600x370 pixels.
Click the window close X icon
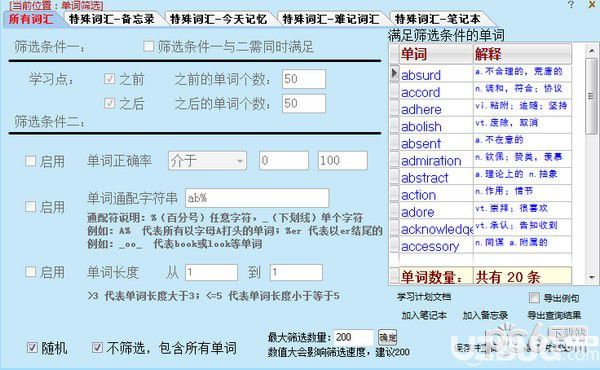592,5
